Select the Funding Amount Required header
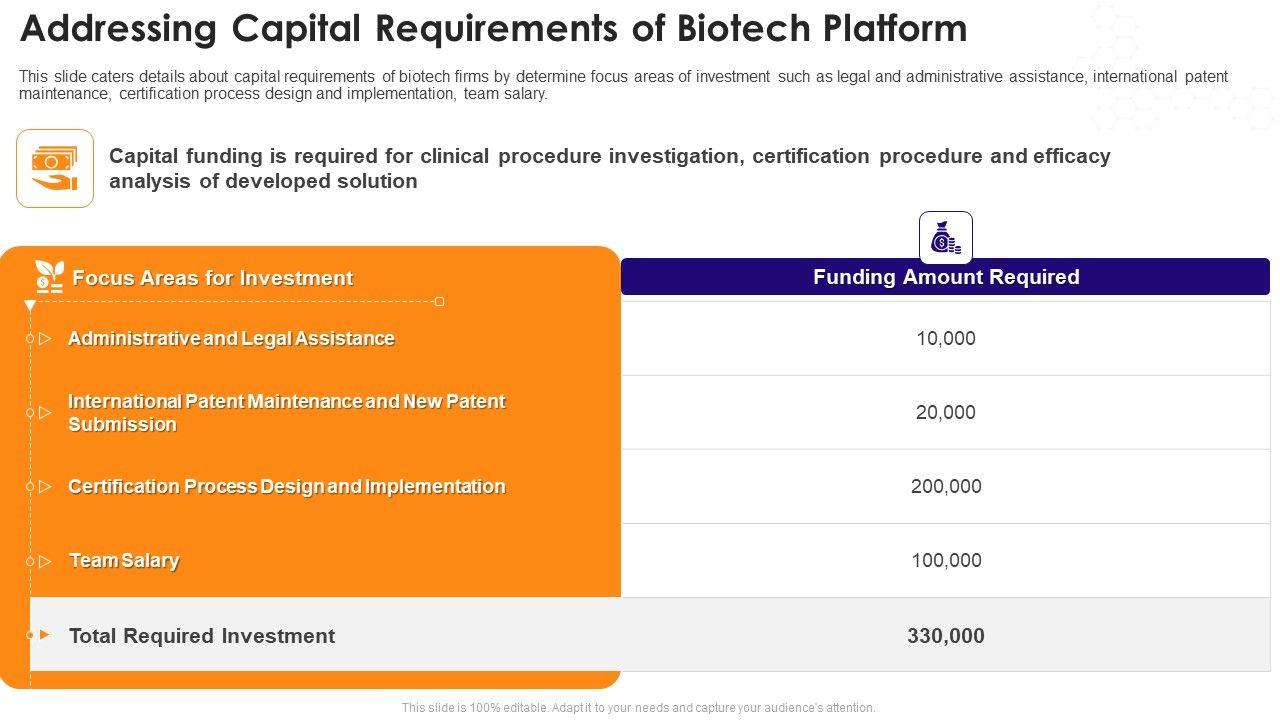This screenshot has width=1280, height=720. (945, 277)
